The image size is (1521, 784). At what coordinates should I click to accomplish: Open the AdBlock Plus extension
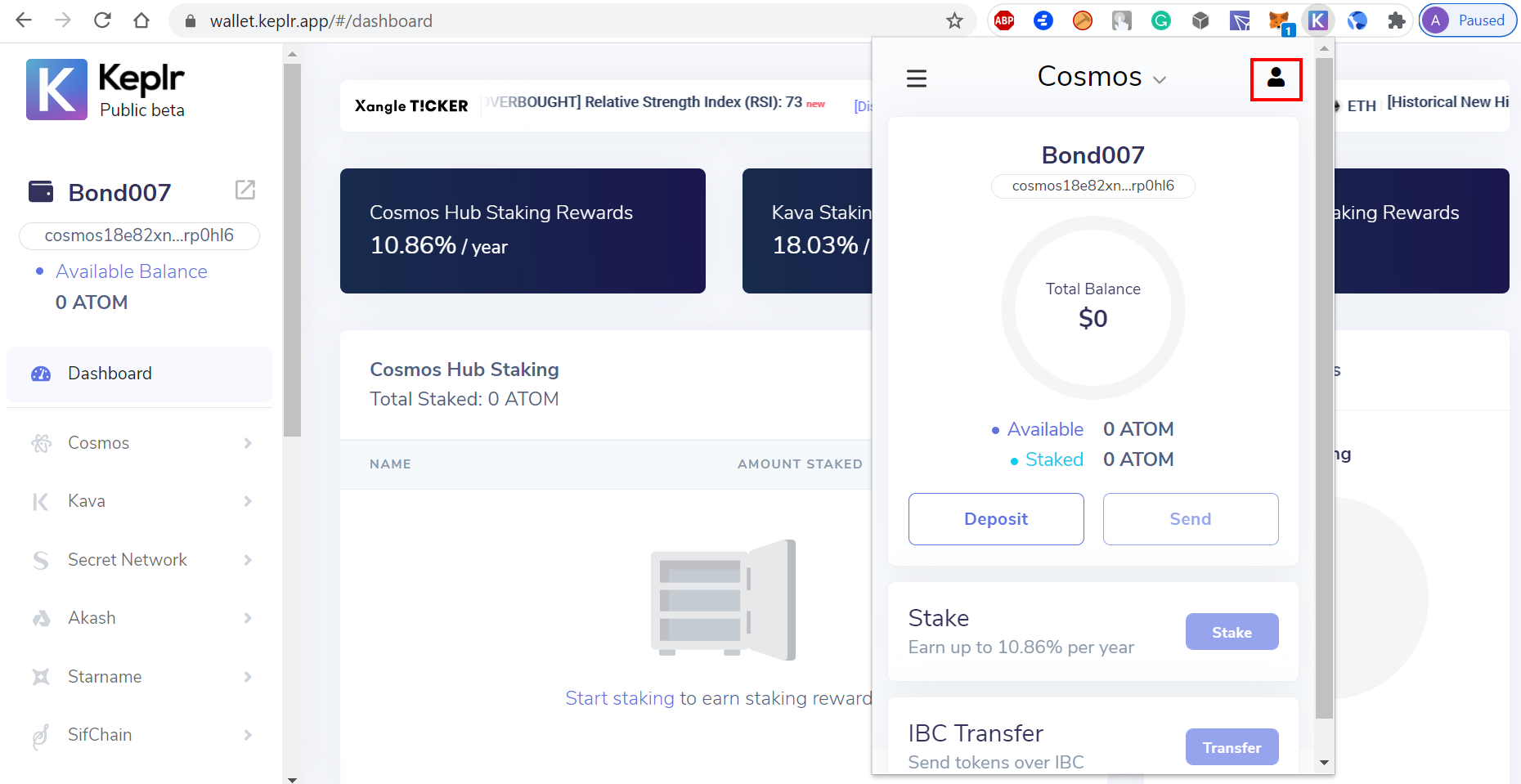point(1004,20)
